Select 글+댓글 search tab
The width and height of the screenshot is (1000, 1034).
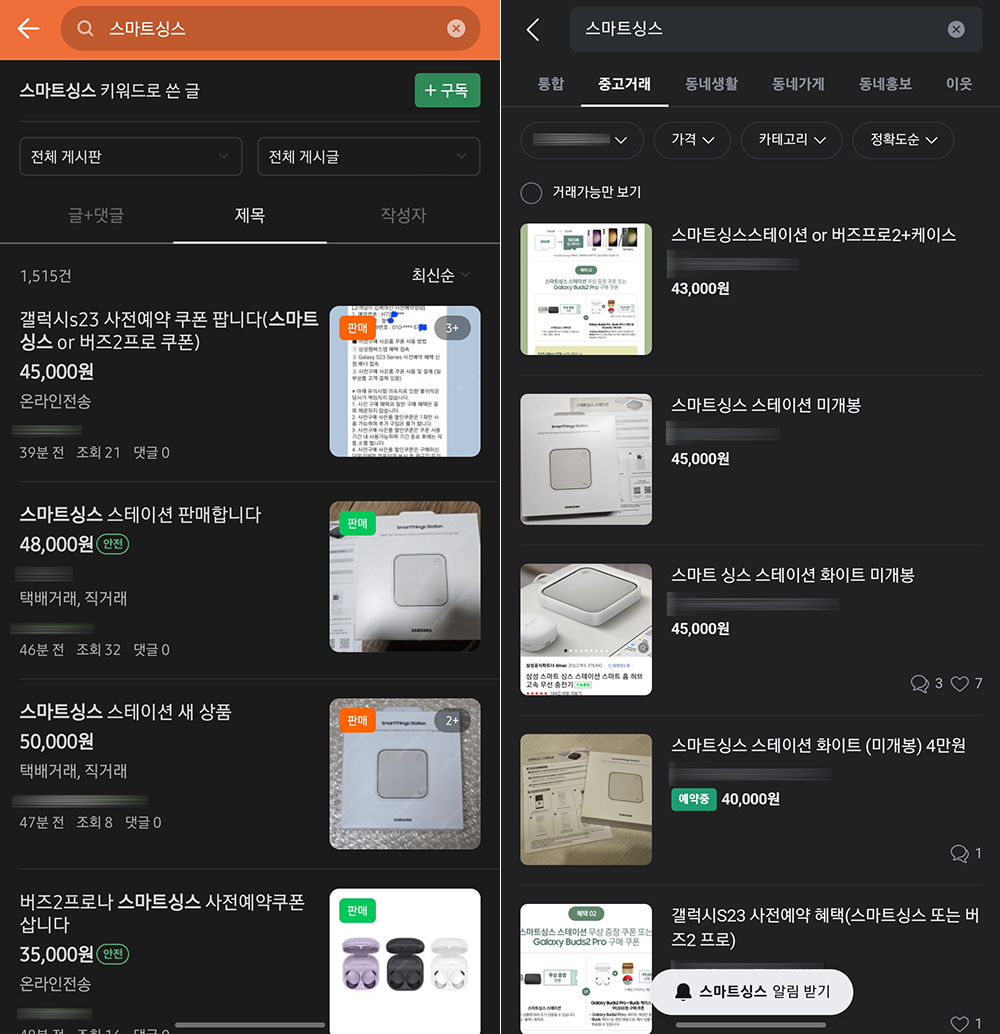tap(96, 215)
